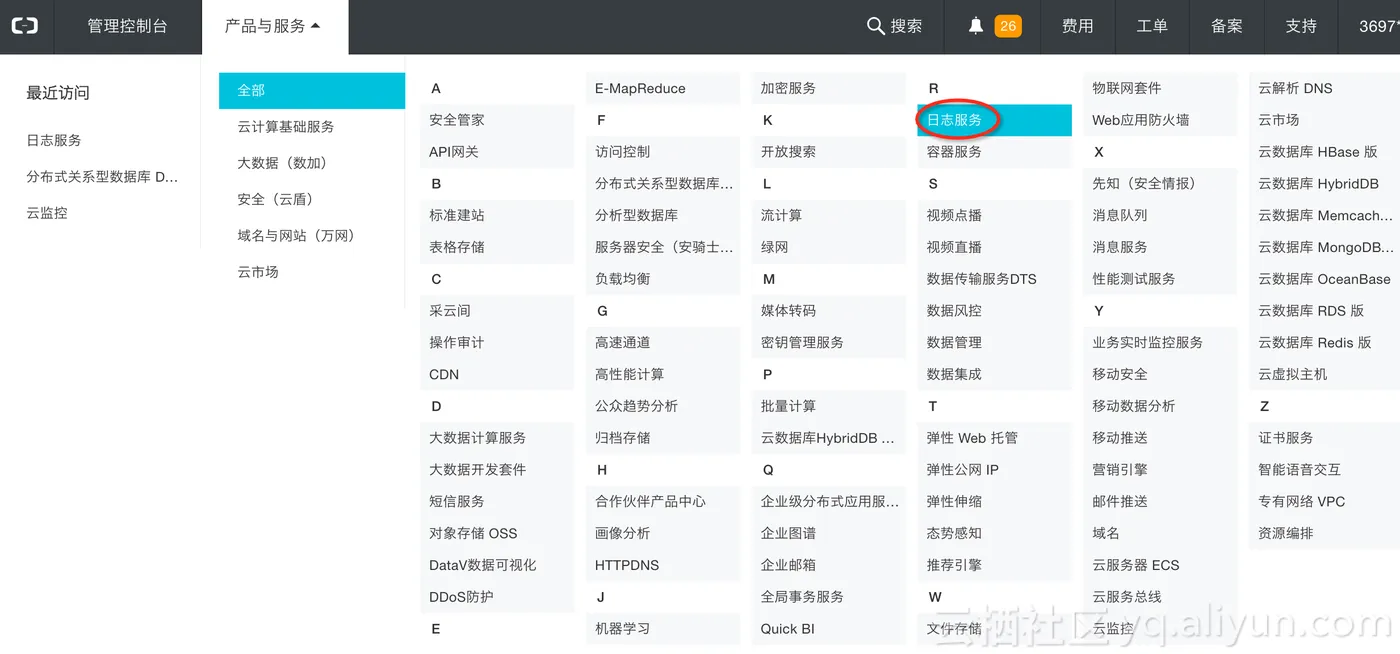1400x654 pixels.
Task: Click the 备案 top bar item
Action: coord(1227,26)
